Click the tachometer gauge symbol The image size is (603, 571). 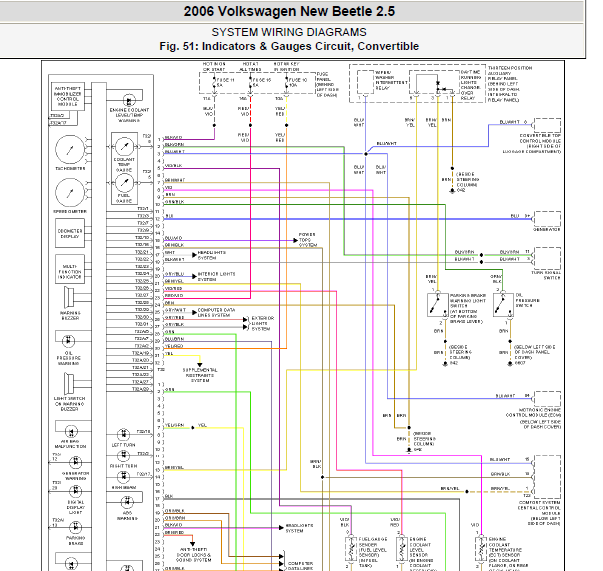point(70,150)
